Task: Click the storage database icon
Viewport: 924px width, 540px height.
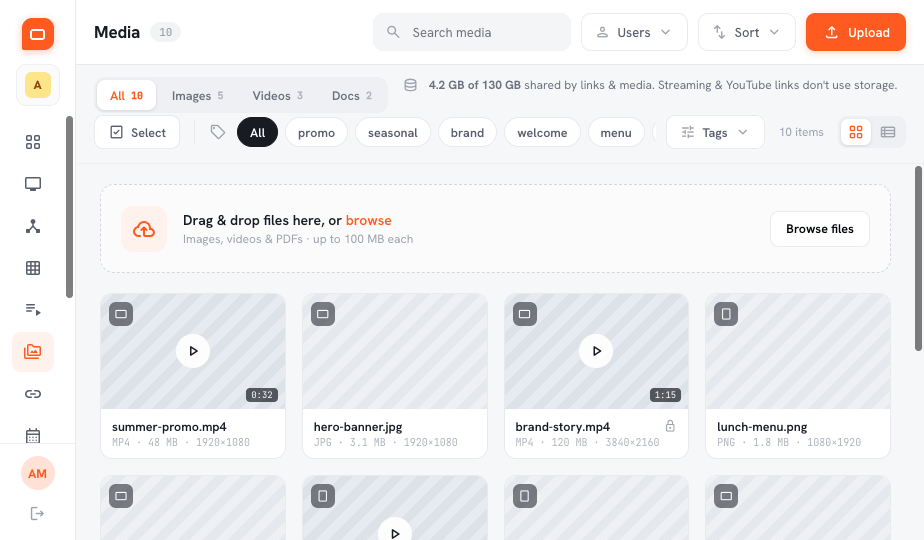Action: pos(411,85)
